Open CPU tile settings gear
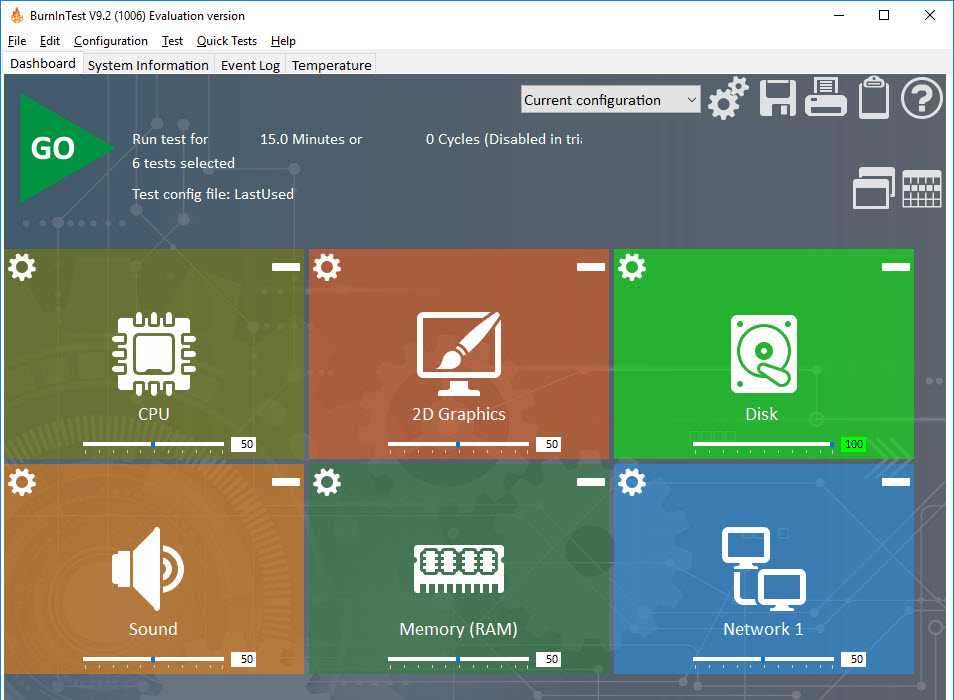This screenshot has height=700, width=954. [x=22, y=267]
